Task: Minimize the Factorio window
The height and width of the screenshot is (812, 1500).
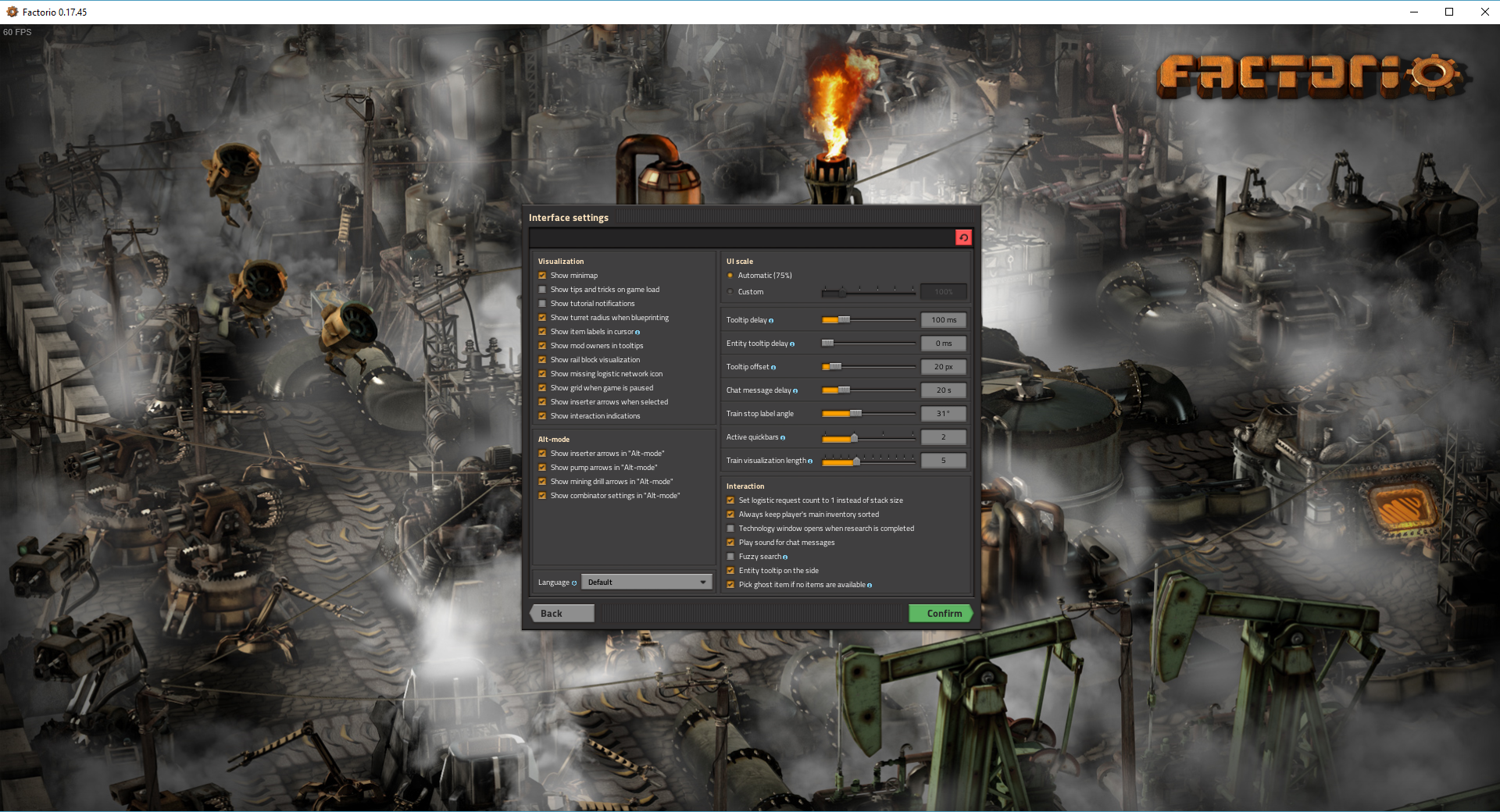Action: tap(1413, 12)
